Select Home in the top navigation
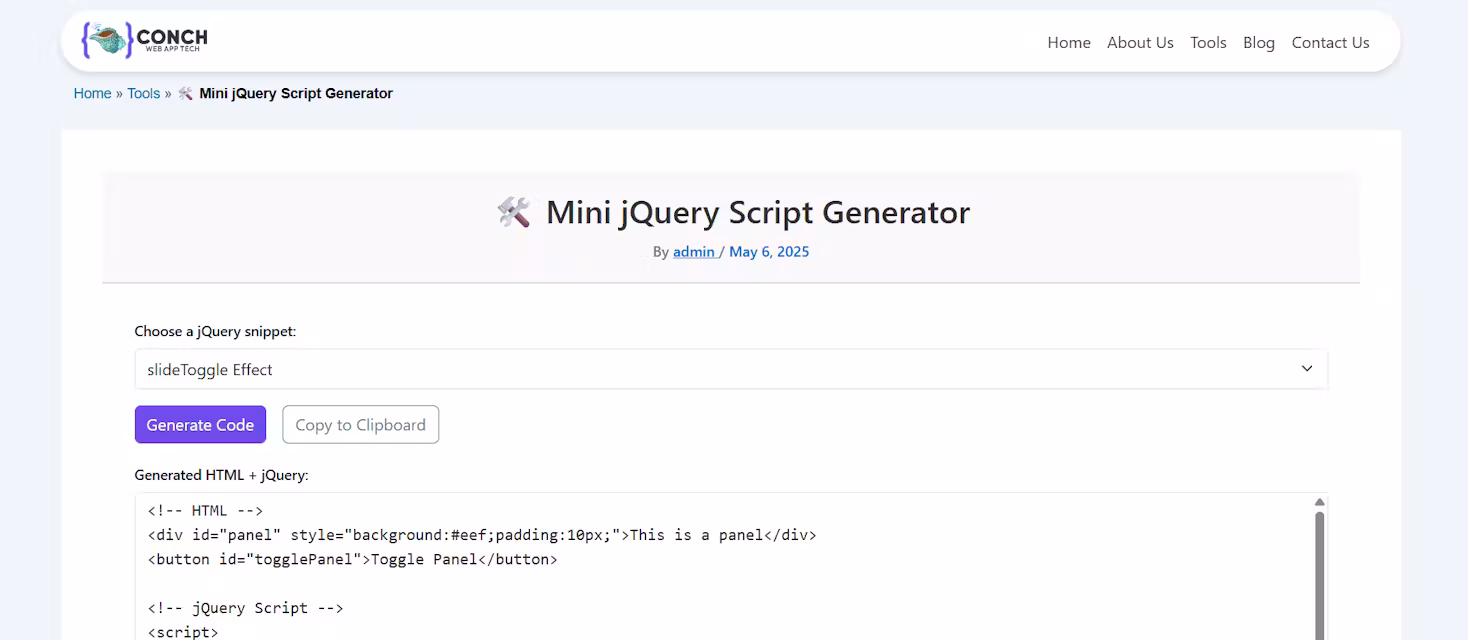The width and height of the screenshot is (1468, 640). (1069, 42)
